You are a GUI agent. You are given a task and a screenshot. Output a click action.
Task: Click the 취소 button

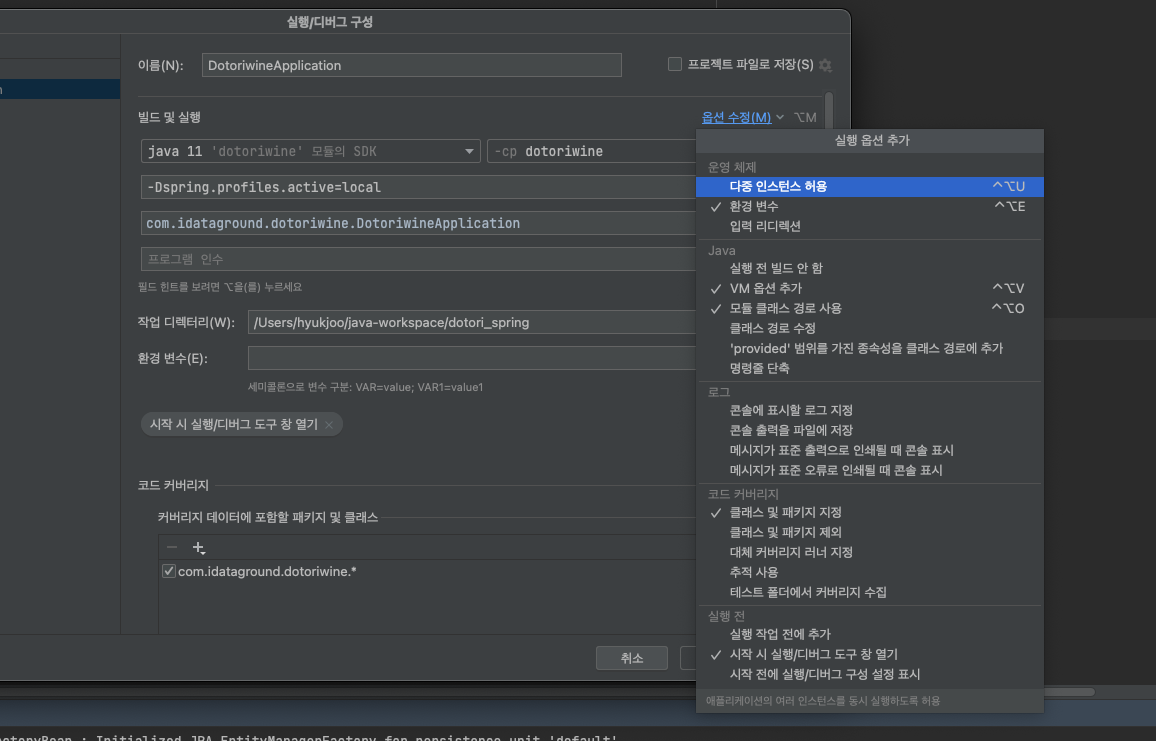631,657
